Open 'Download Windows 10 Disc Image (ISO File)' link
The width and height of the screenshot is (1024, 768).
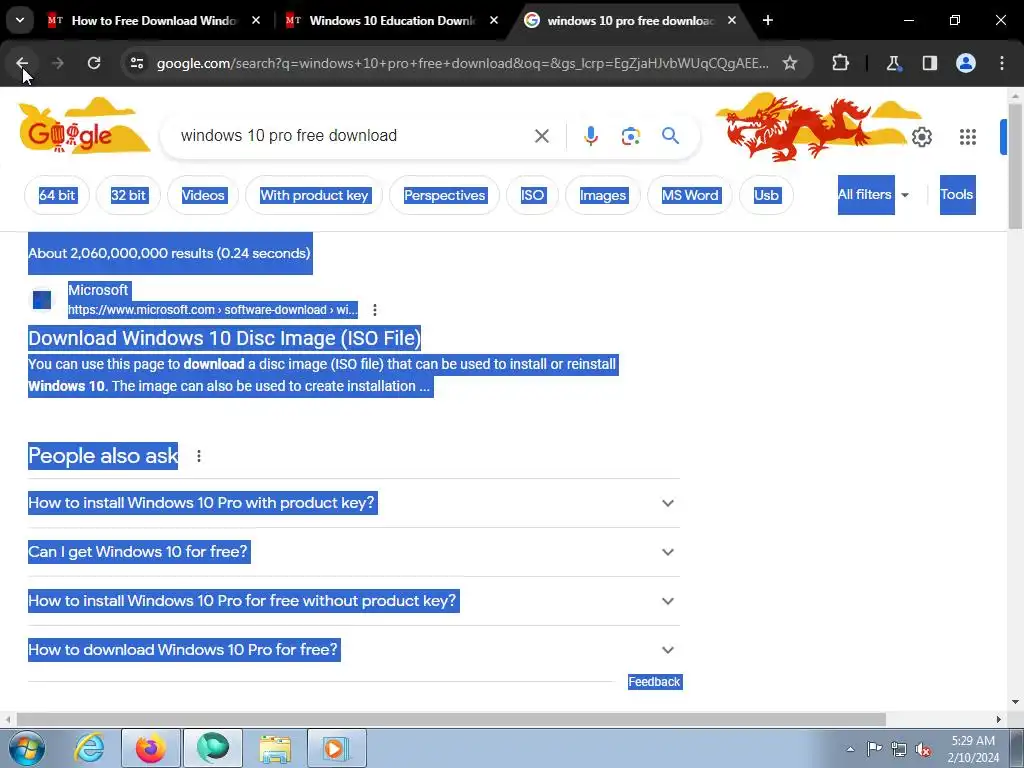[x=224, y=338]
